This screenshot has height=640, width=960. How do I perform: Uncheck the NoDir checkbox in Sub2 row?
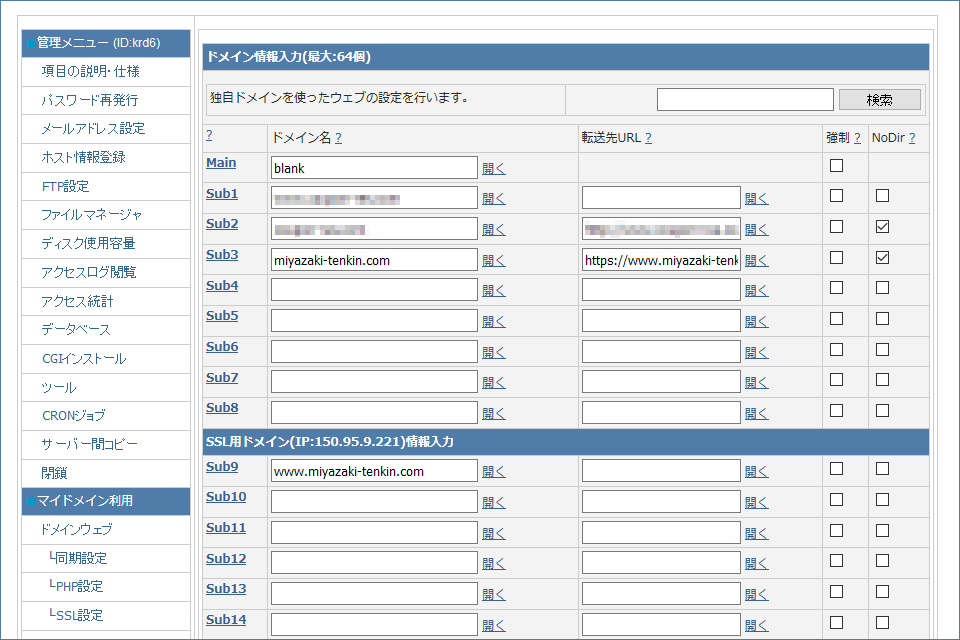point(882,227)
